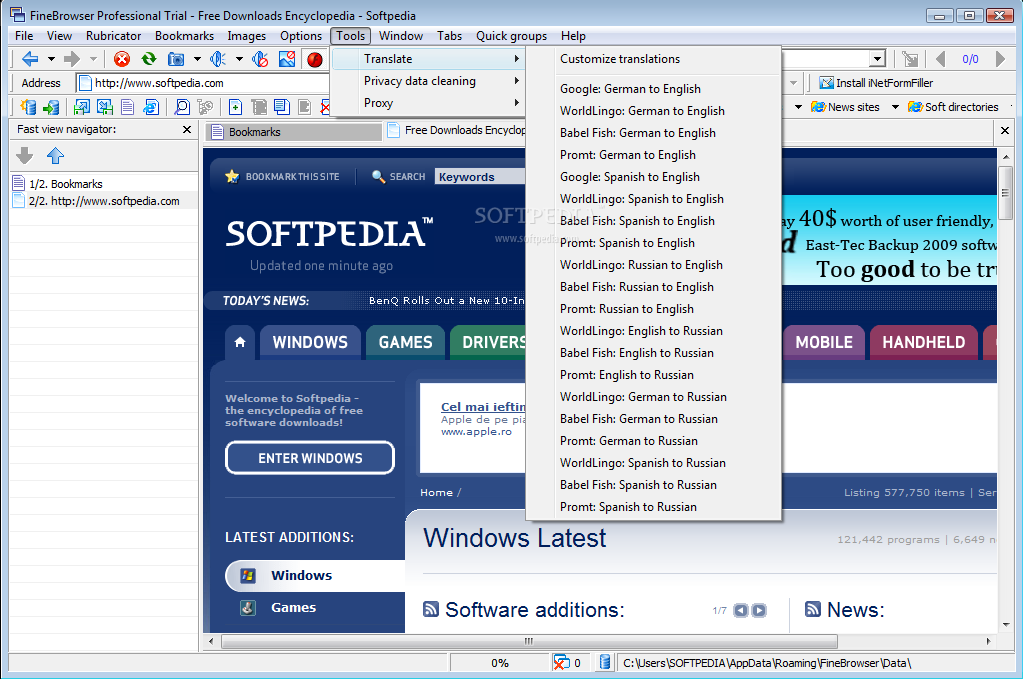The width and height of the screenshot is (1023, 679).
Task: Click the save page down-arrow icon
Action: coord(104,107)
